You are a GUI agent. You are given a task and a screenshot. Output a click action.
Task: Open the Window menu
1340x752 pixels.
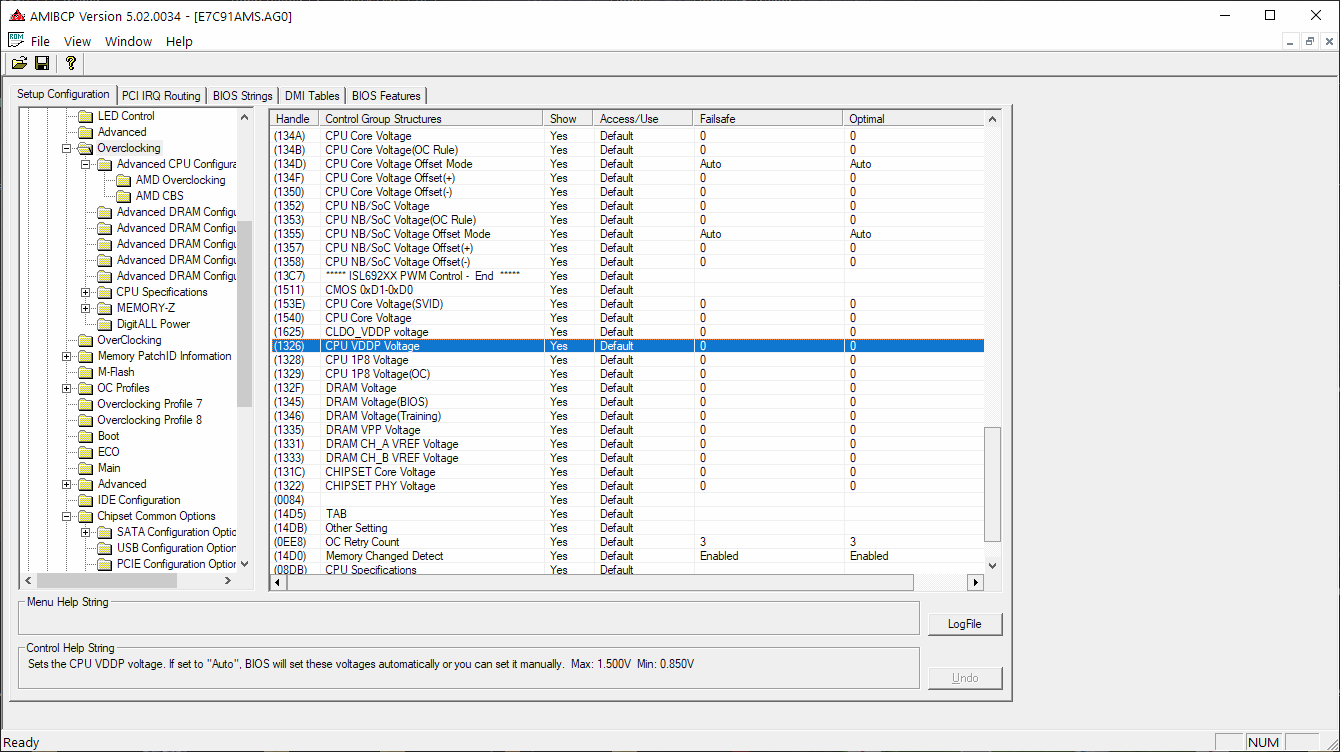[128, 41]
